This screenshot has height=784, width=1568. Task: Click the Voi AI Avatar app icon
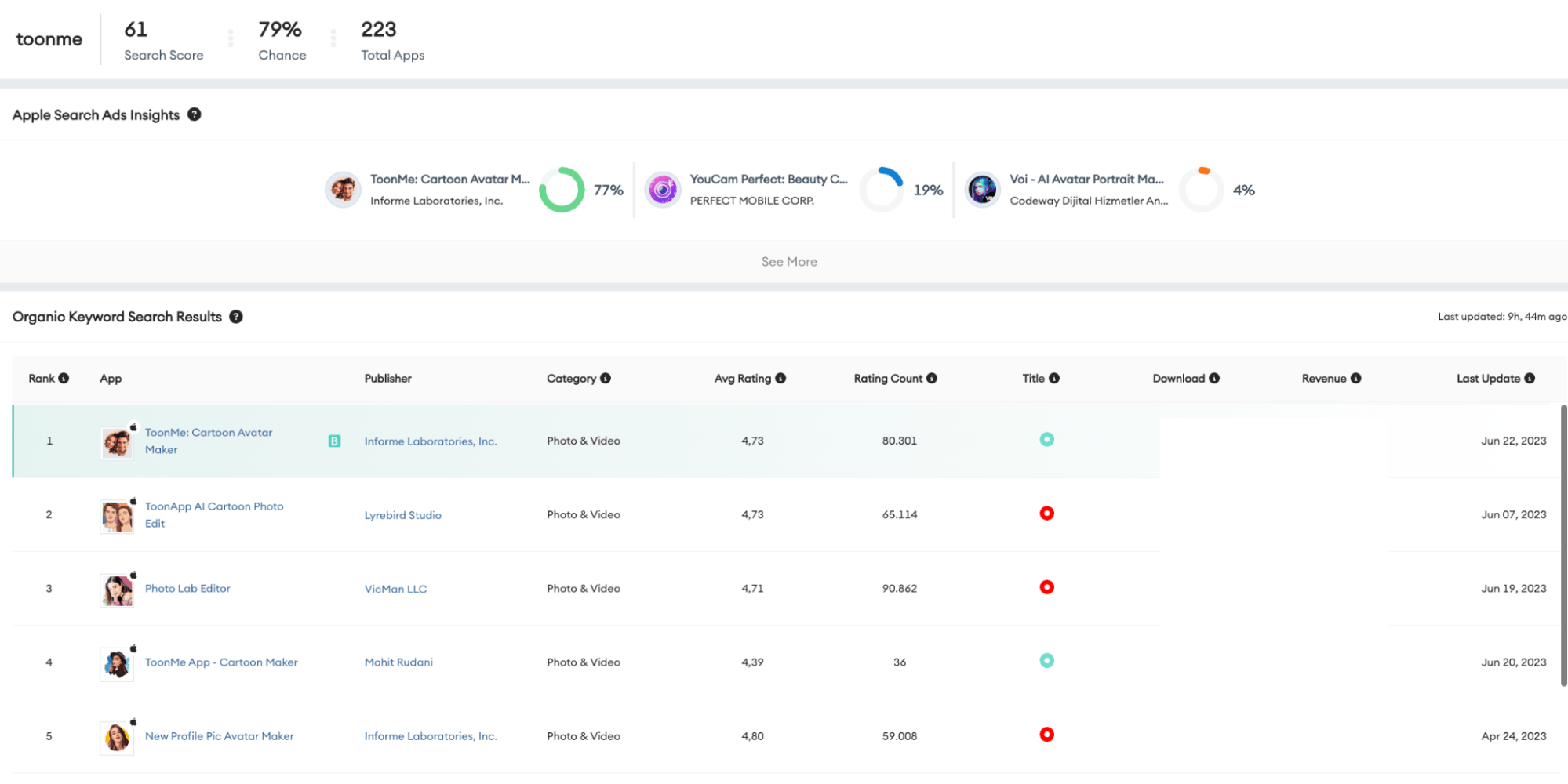pyautogui.click(x=983, y=190)
